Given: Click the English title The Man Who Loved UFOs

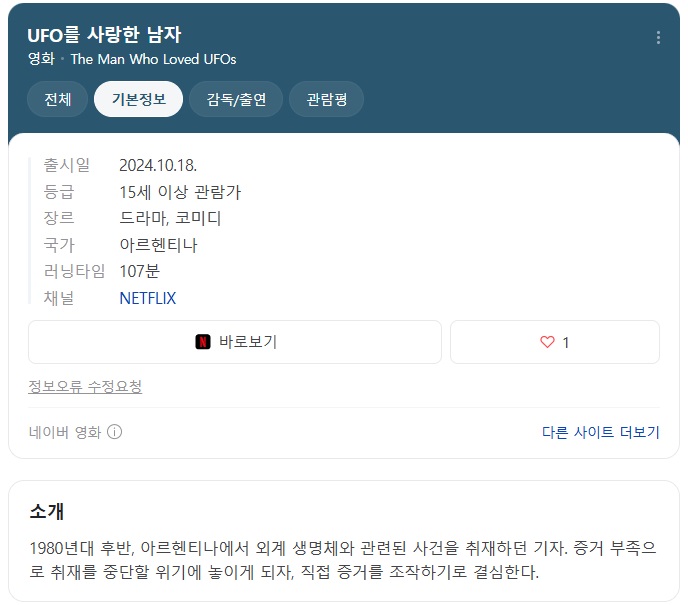Looking at the screenshot, I should click(x=153, y=59).
